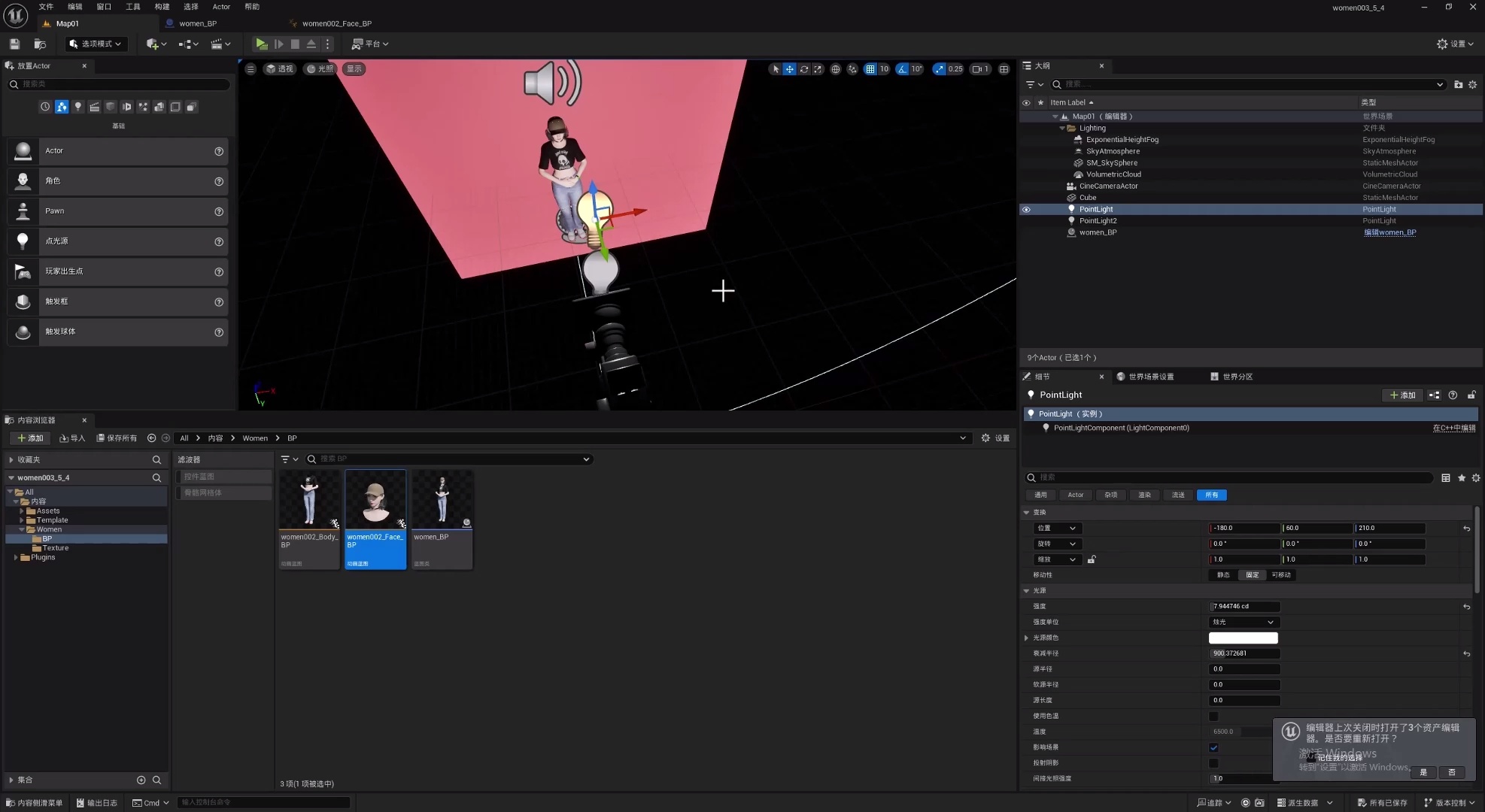Select the women_BP asset thumbnail
The width and height of the screenshot is (1485, 812).
(442, 500)
